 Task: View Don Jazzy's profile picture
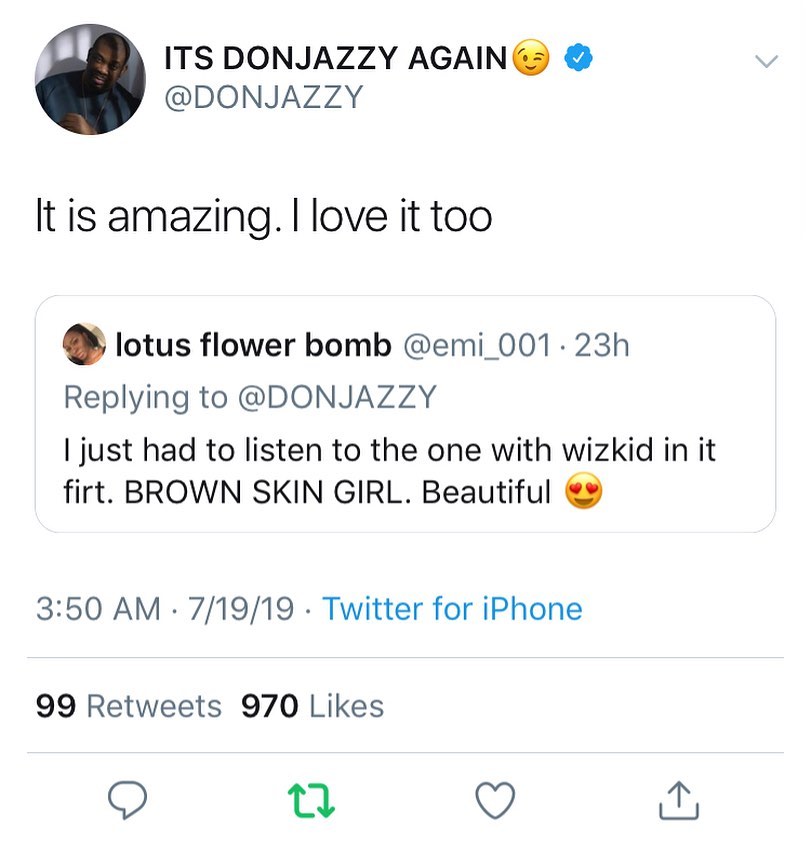(x=90, y=78)
